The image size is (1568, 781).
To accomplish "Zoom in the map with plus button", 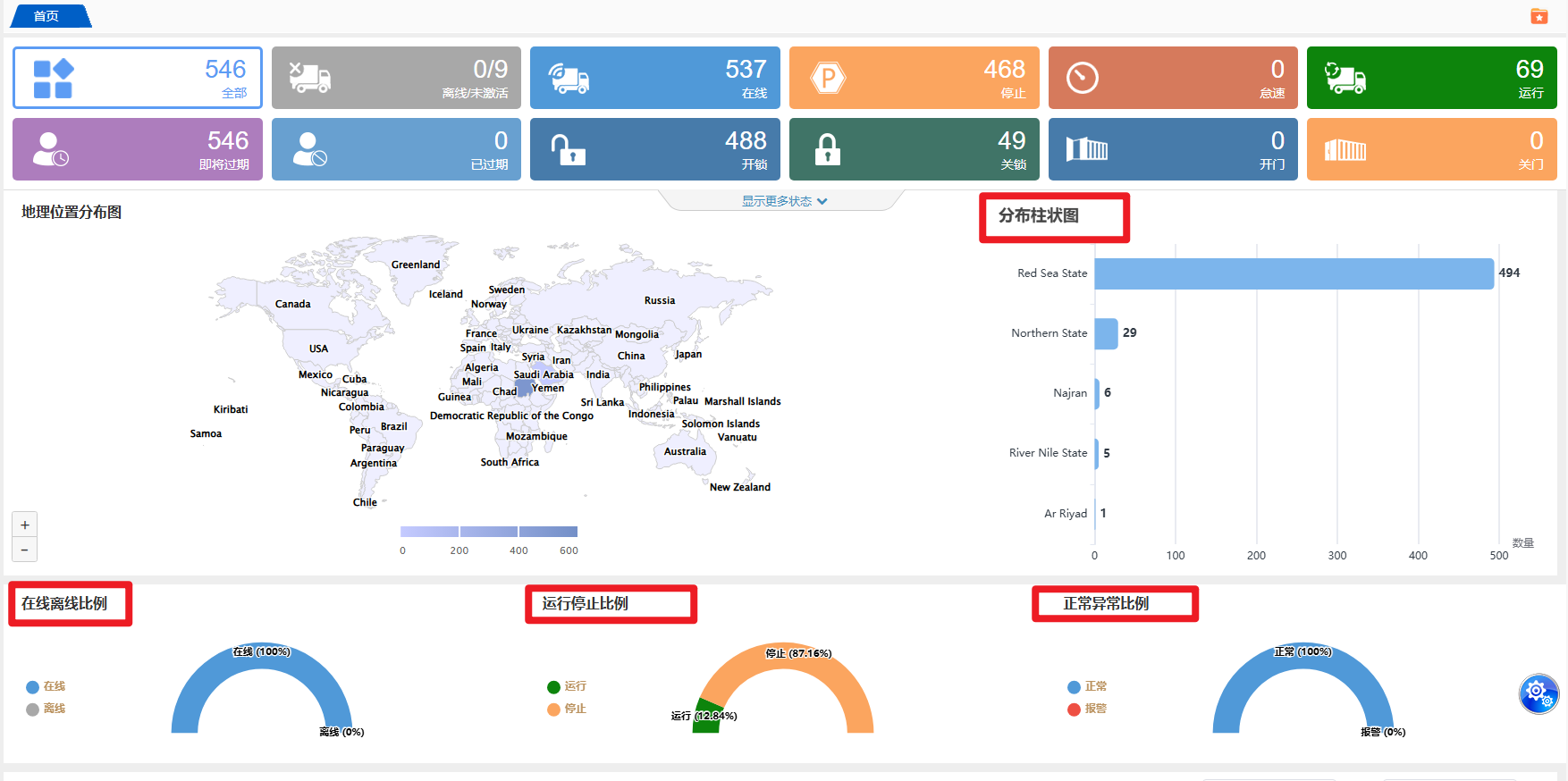I will [x=25, y=525].
